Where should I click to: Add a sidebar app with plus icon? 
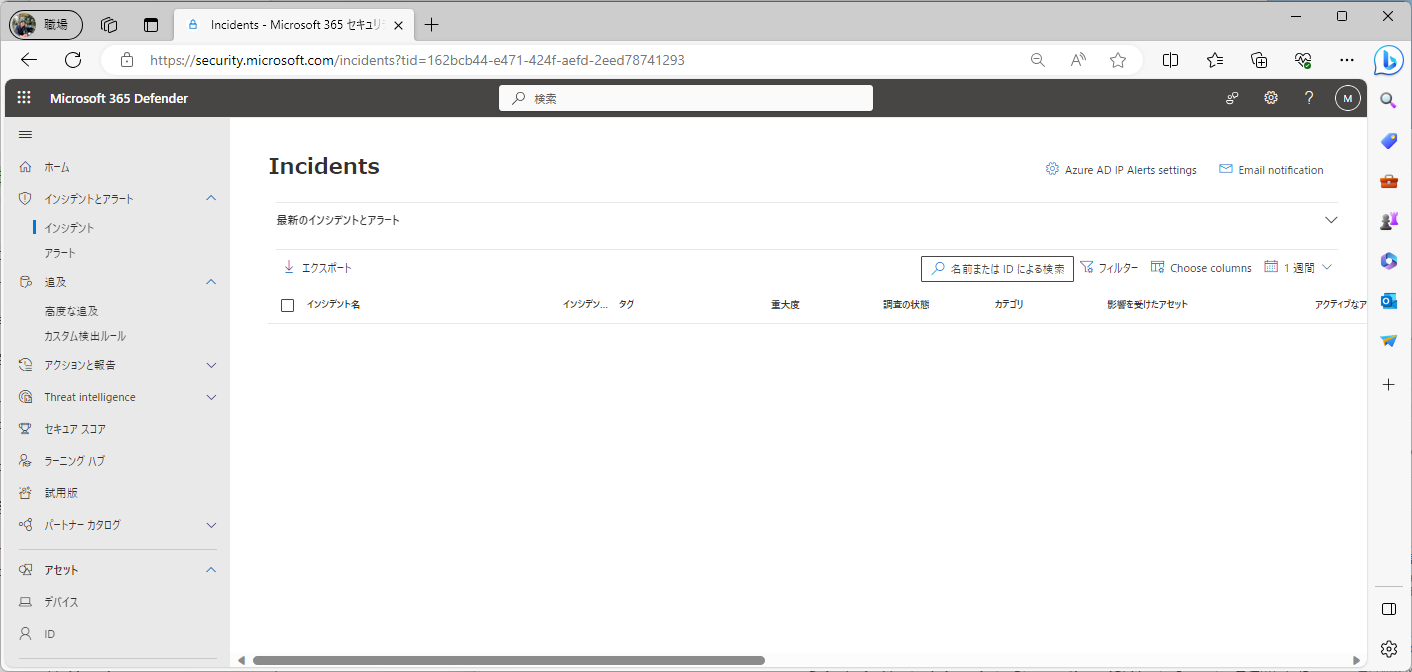[x=1388, y=384]
